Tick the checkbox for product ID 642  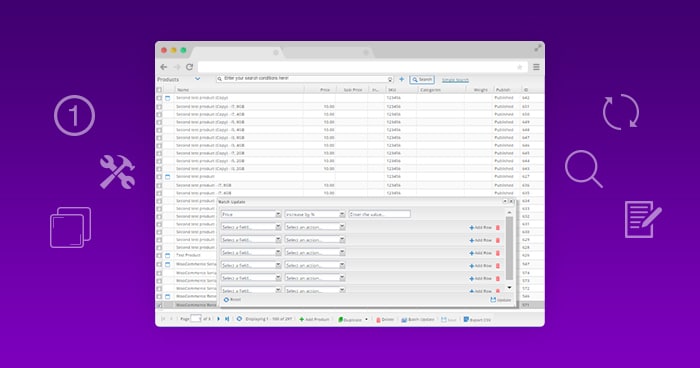tap(159, 98)
